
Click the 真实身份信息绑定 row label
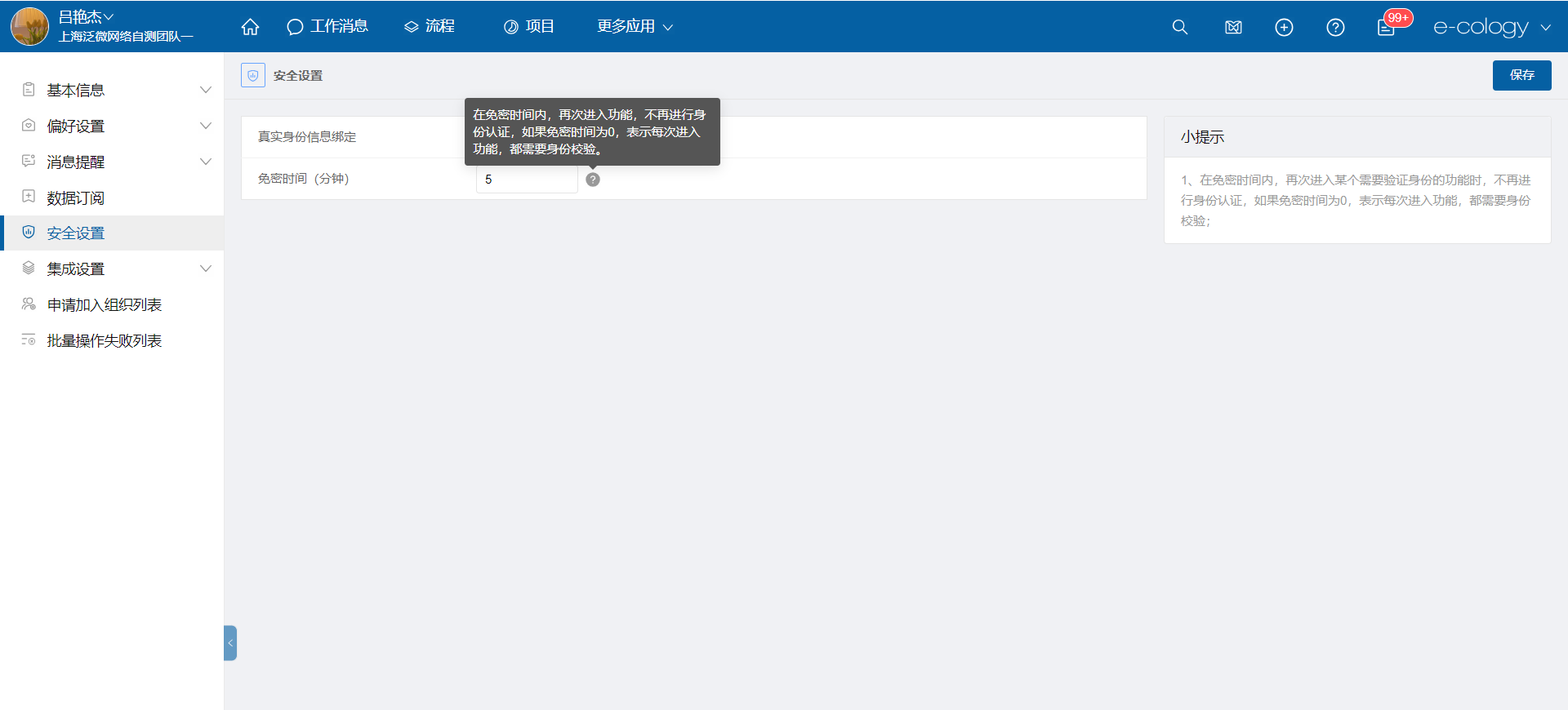pos(307,137)
